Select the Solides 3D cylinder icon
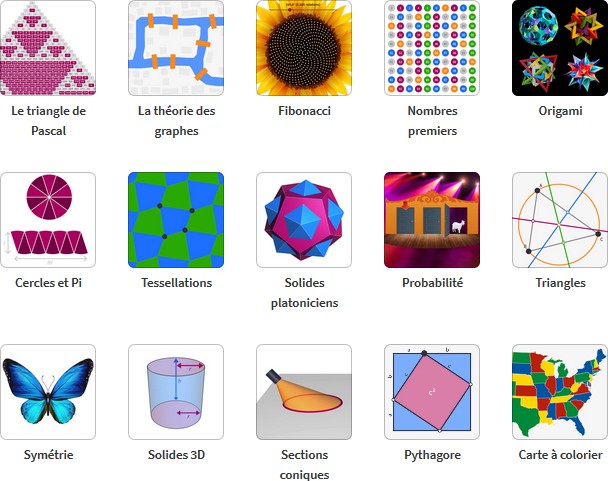The width and height of the screenshot is (608, 481). (x=176, y=392)
